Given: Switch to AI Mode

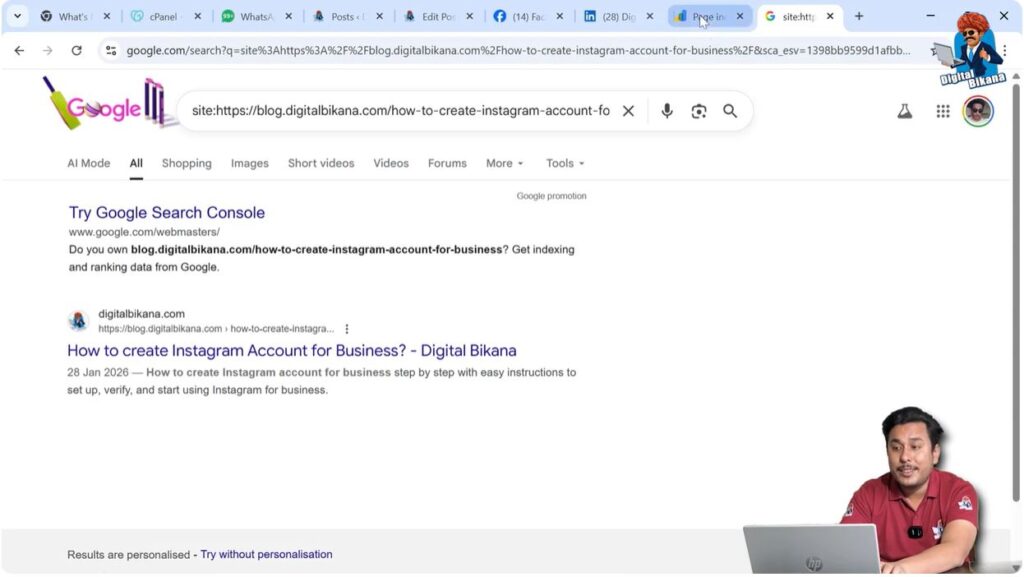Looking at the screenshot, I should point(89,163).
